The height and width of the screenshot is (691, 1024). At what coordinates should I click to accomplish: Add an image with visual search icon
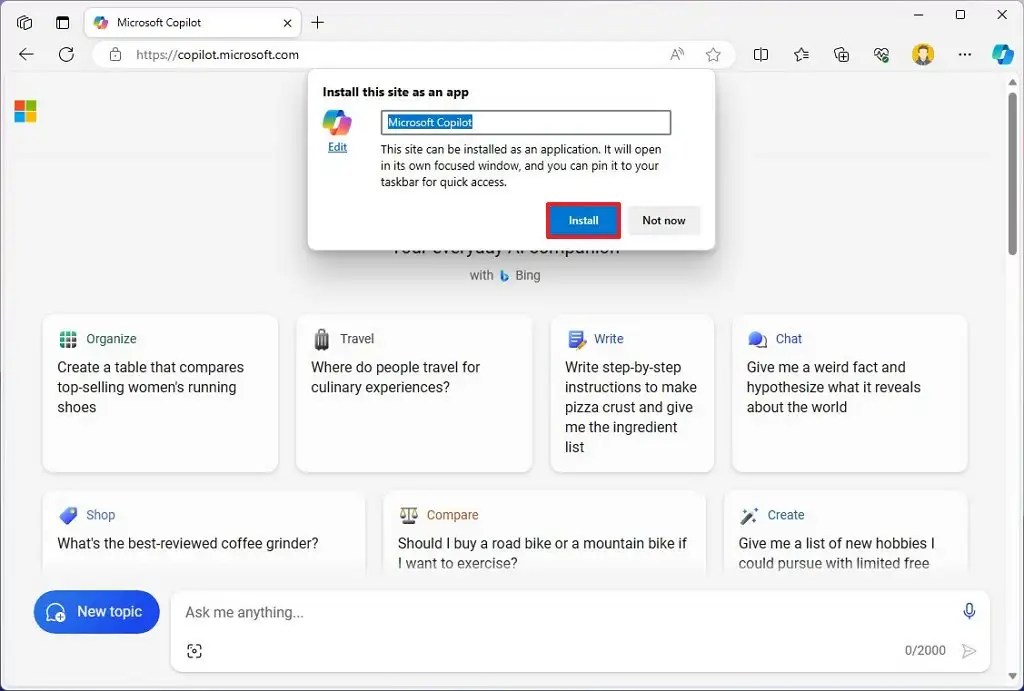point(194,651)
